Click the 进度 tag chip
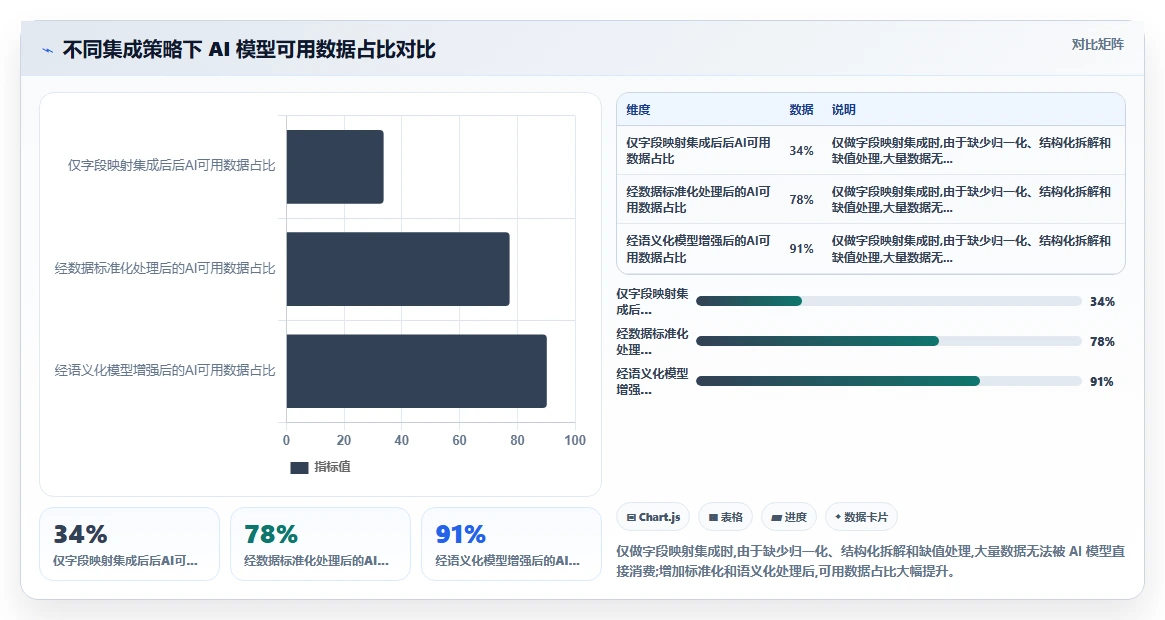Viewport: 1165px width, 620px height. click(789, 517)
